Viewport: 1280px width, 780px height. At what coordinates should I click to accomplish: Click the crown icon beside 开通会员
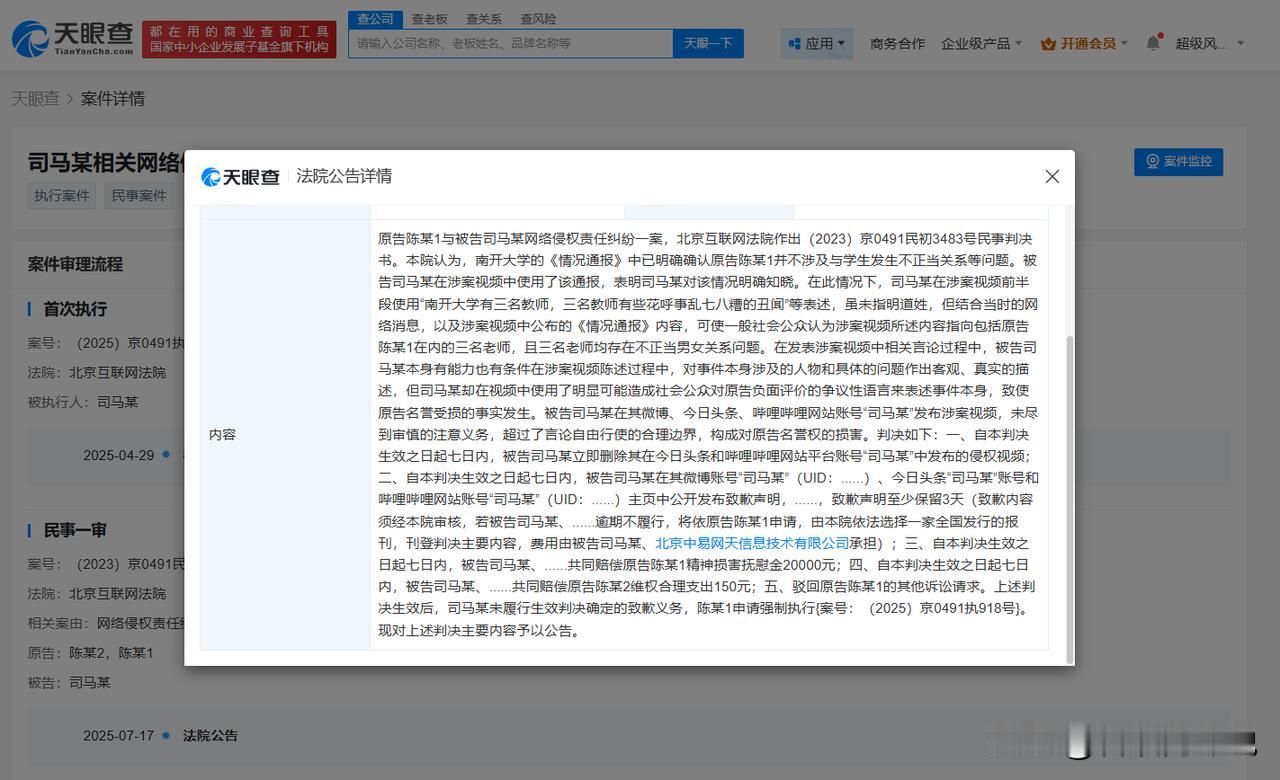1048,44
